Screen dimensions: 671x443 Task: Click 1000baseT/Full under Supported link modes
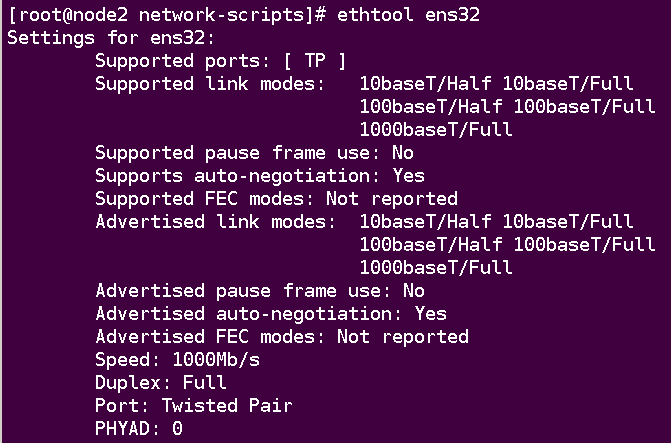[x=436, y=130]
